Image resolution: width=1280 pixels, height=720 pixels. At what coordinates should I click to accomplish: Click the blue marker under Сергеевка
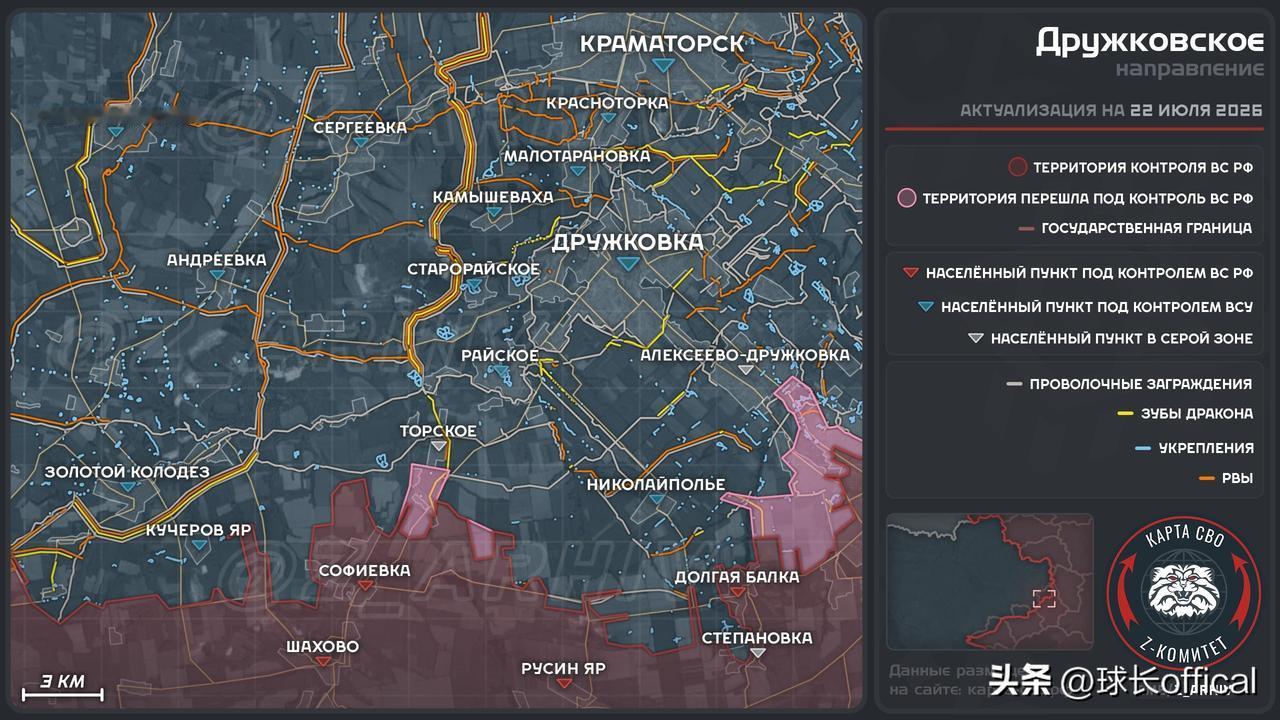point(360,143)
